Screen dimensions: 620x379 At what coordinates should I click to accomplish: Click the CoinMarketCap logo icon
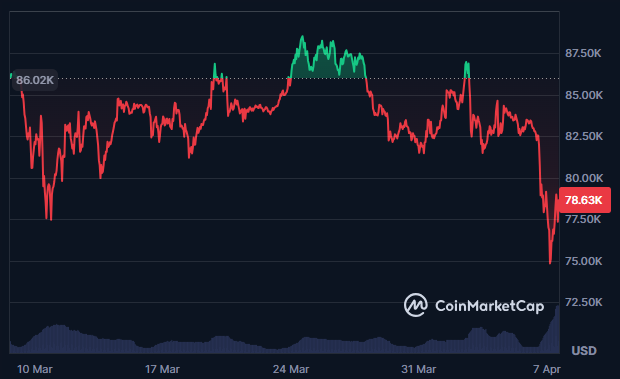(x=415, y=305)
